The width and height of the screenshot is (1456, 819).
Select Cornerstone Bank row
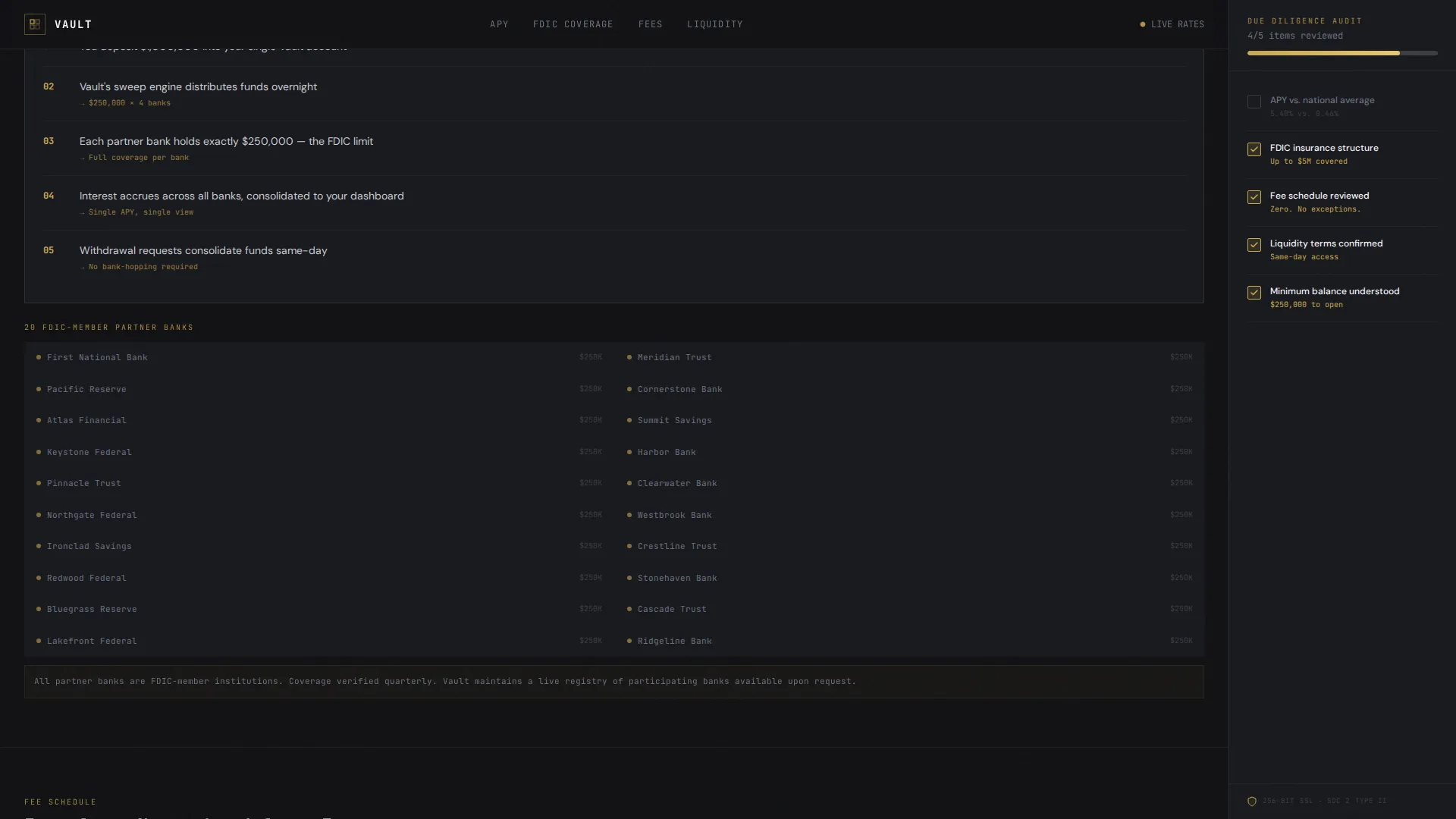pyautogui.click(x=909, y=389)
